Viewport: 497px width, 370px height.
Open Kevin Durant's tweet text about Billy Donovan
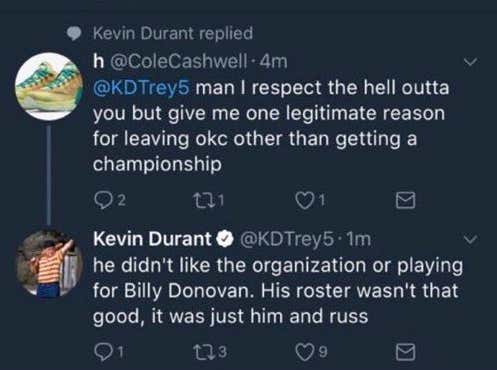[x=278, y=291]
